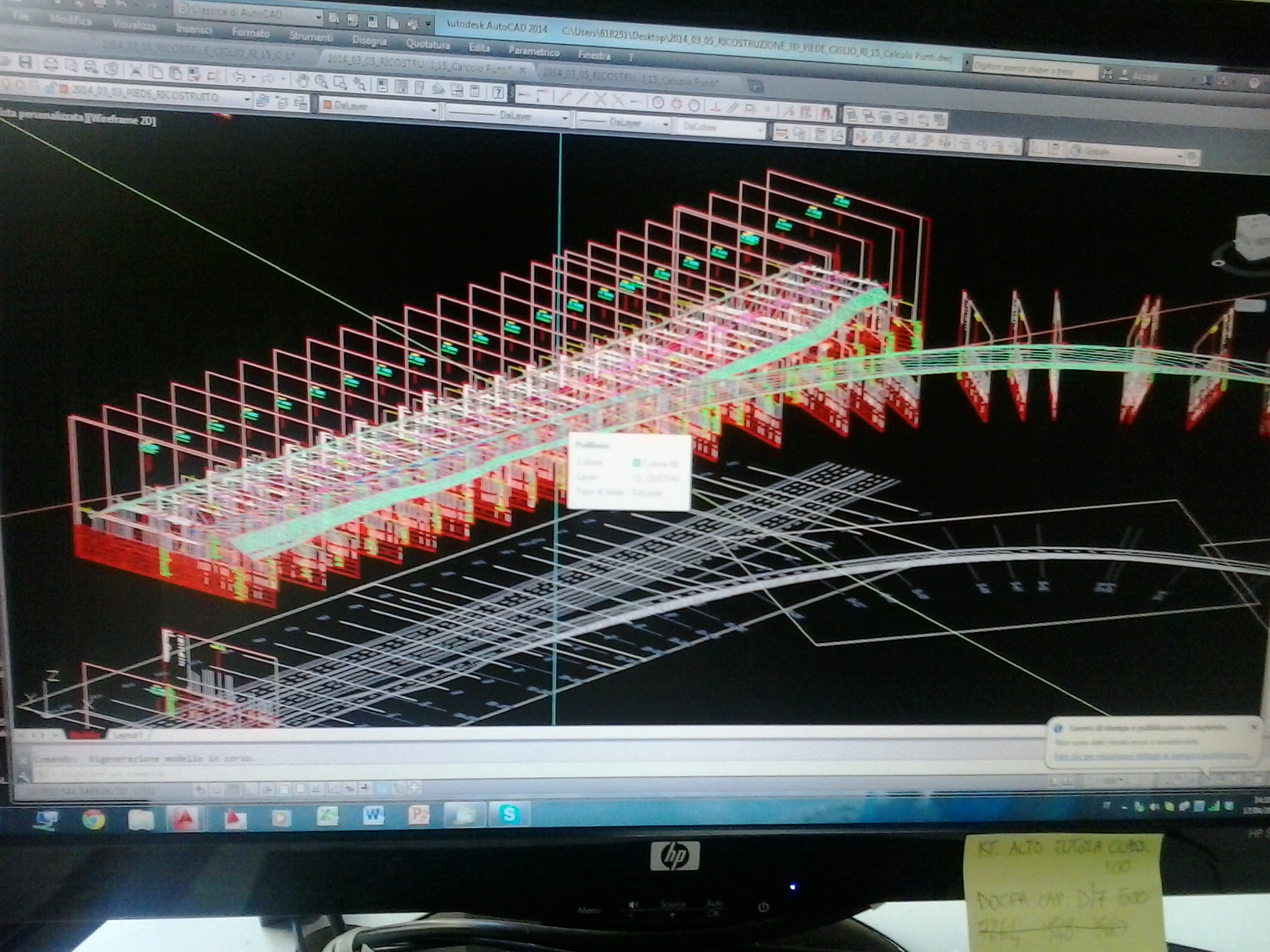Open the Help question mark icon
The image size is (1270, 952).
pyautogui.click(x=498, y=92)
